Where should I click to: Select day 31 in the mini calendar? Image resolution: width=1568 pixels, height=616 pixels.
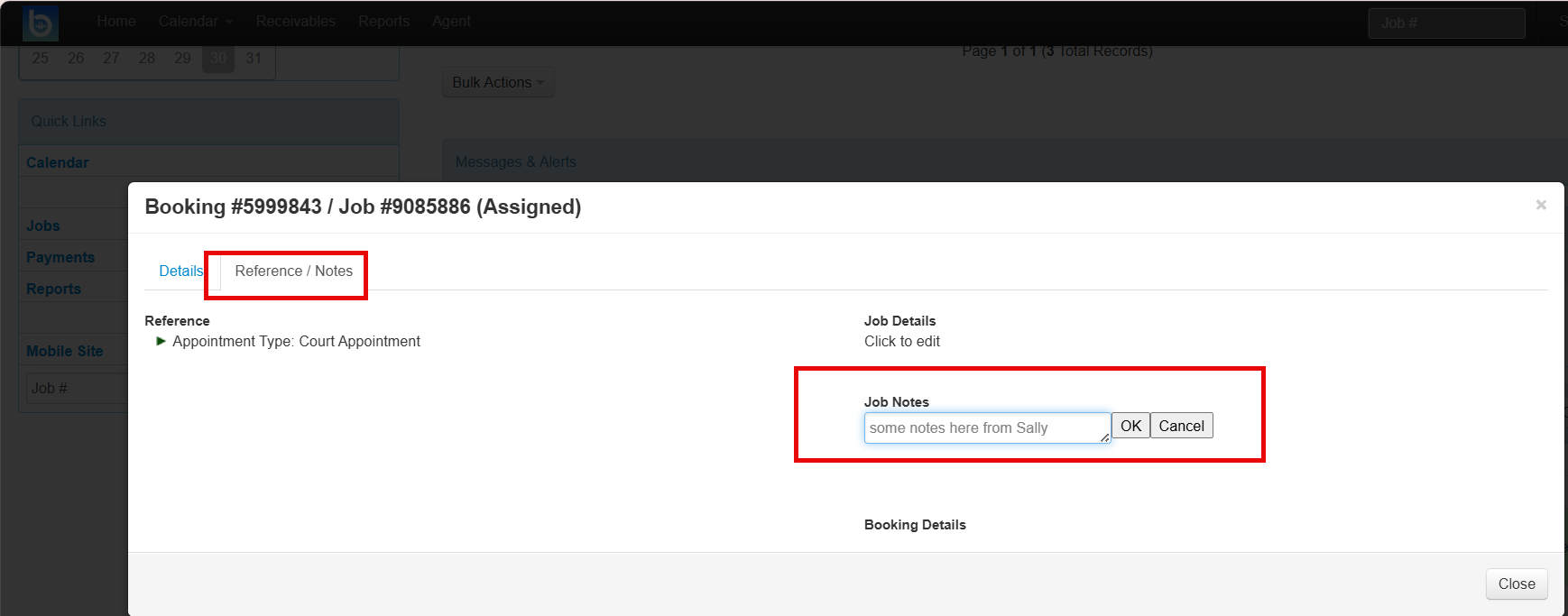tap(254, 58)
